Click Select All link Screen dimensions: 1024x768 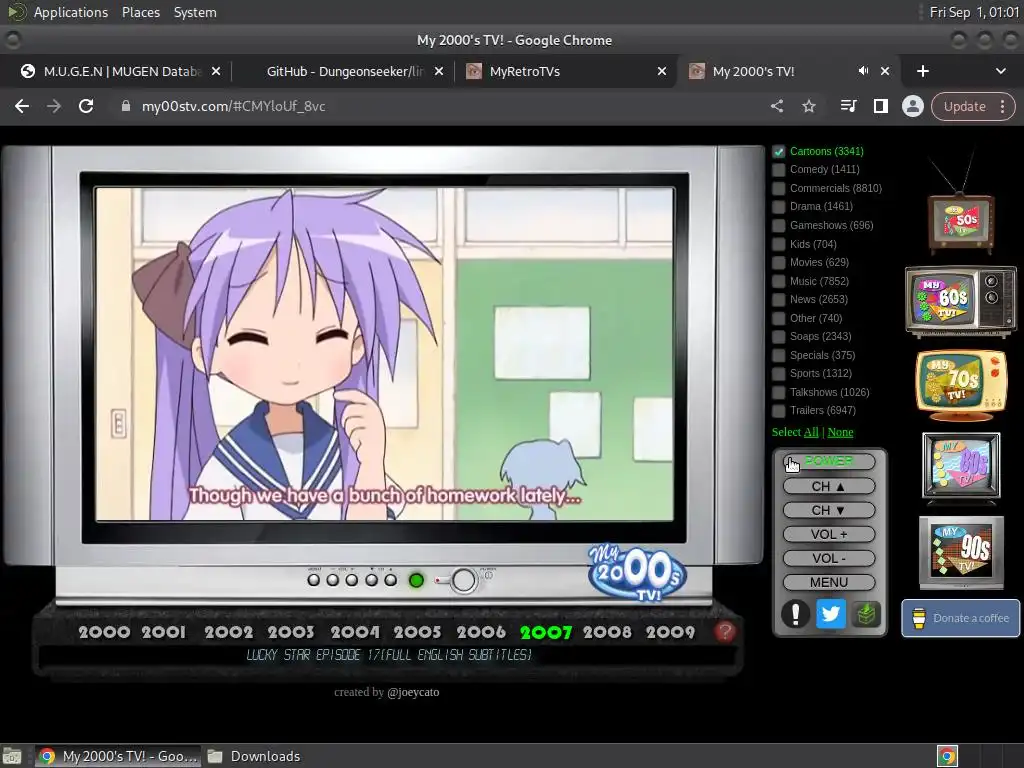pyautogui.click(x=810, y=432)
